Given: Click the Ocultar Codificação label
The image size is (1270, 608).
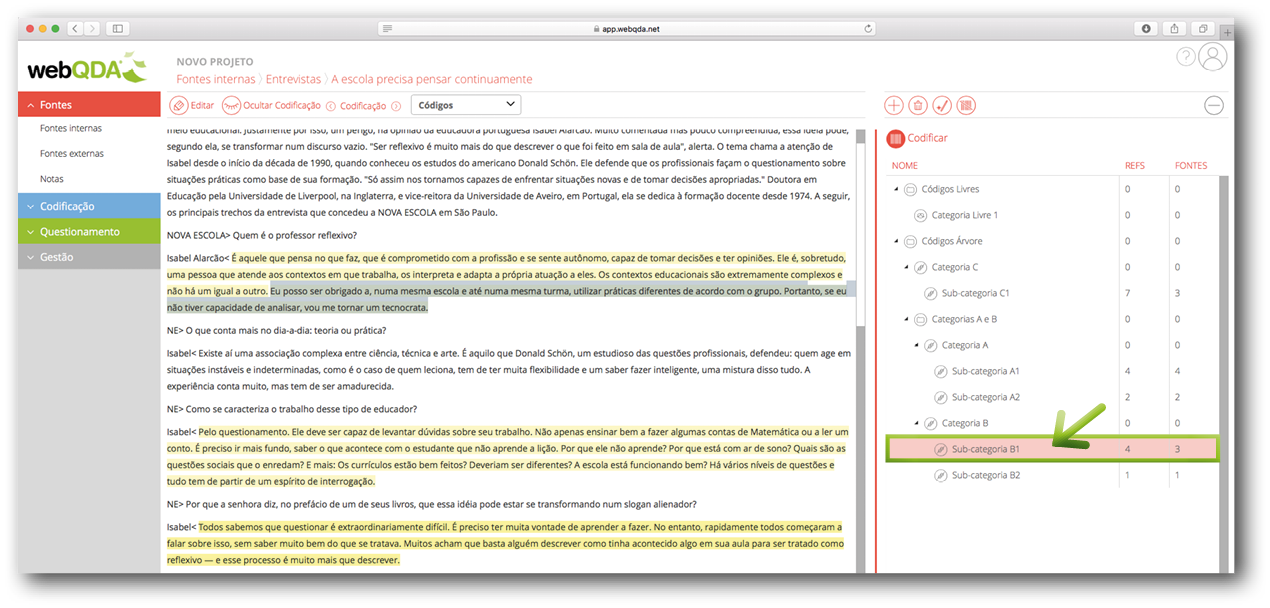Looking at the screenshot, I should click(282, 105).
